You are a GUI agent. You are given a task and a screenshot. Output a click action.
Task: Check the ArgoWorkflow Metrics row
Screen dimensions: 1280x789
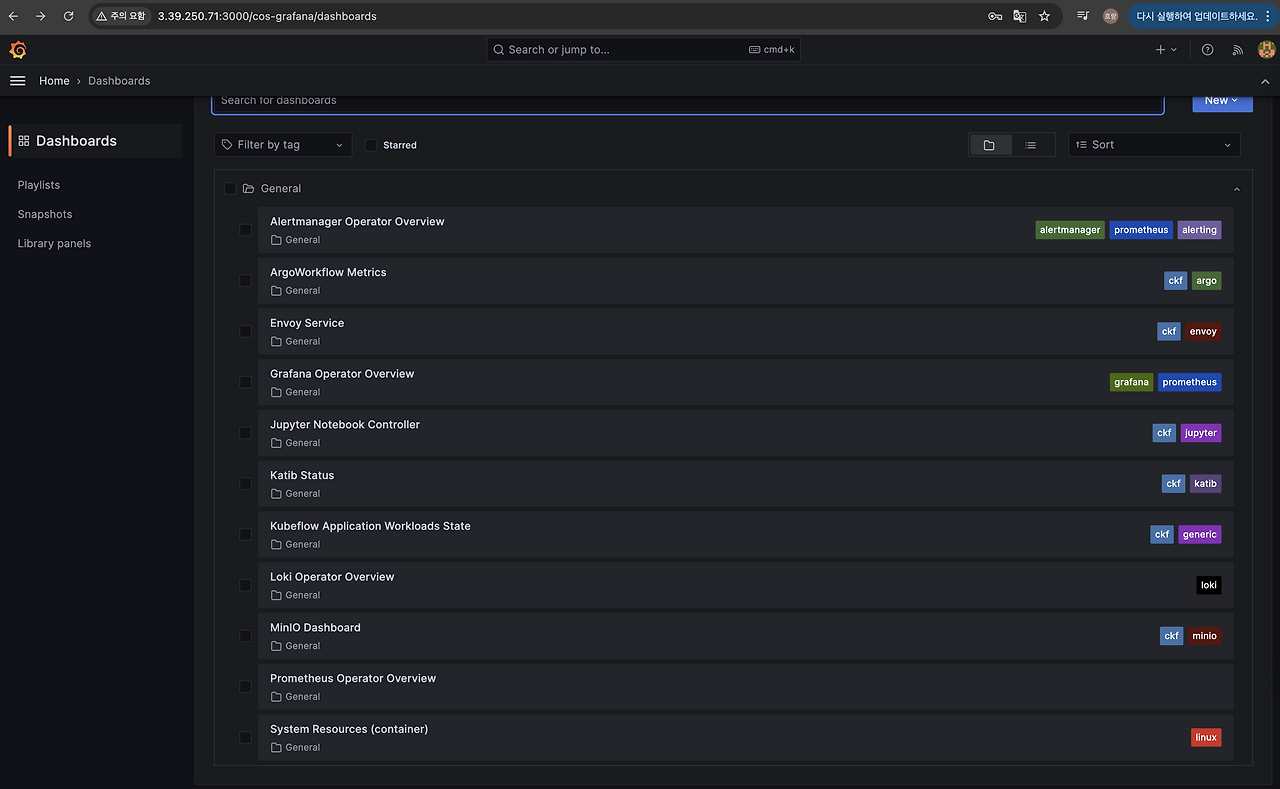click(245, 281)
